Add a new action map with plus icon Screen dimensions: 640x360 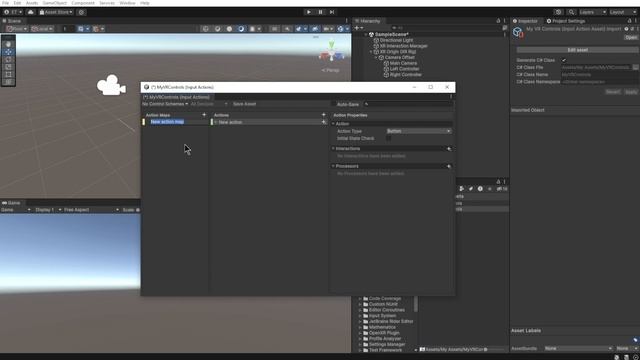coord(204,115)
